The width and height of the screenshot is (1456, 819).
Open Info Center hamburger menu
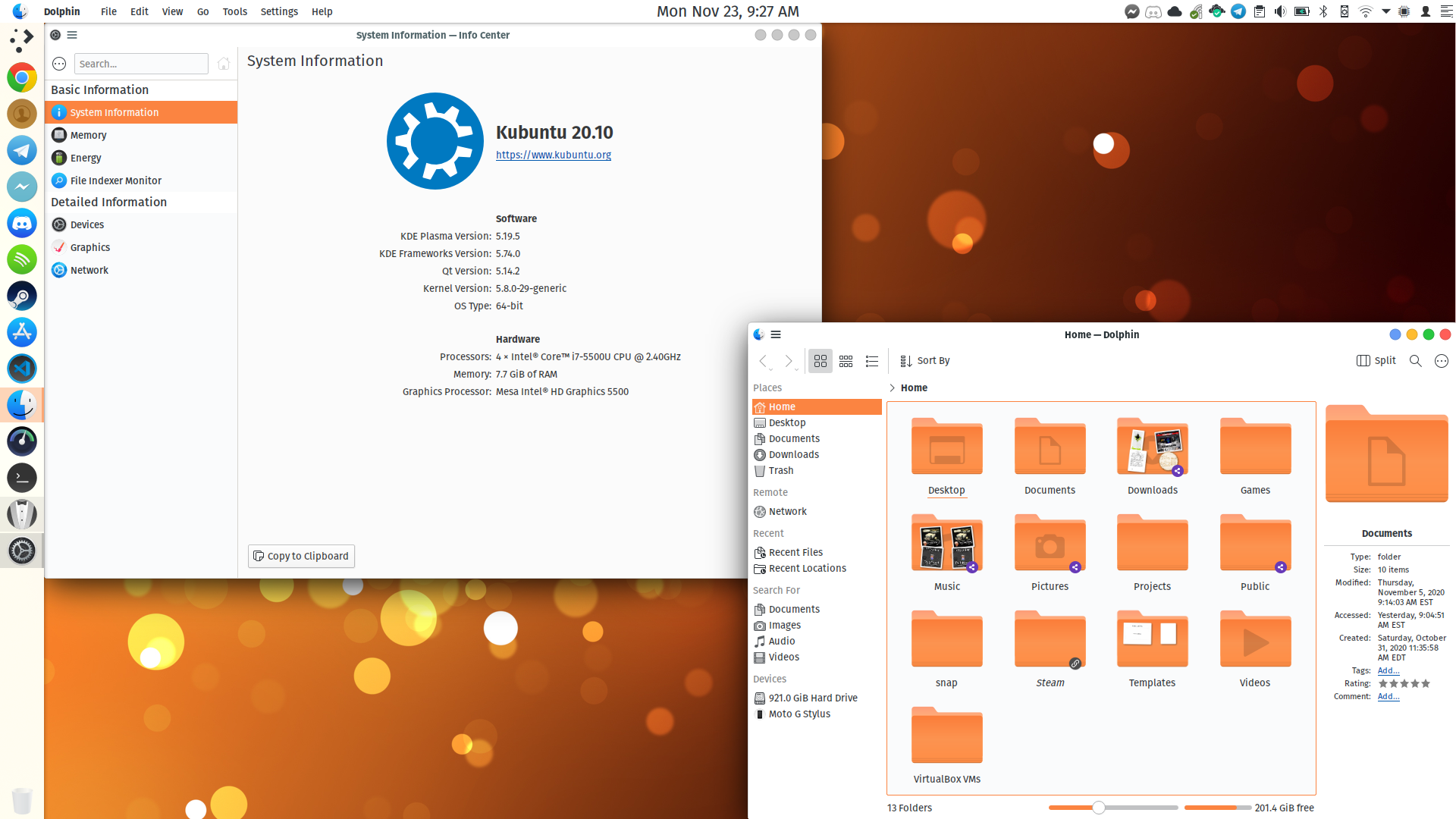pos(72,35)
